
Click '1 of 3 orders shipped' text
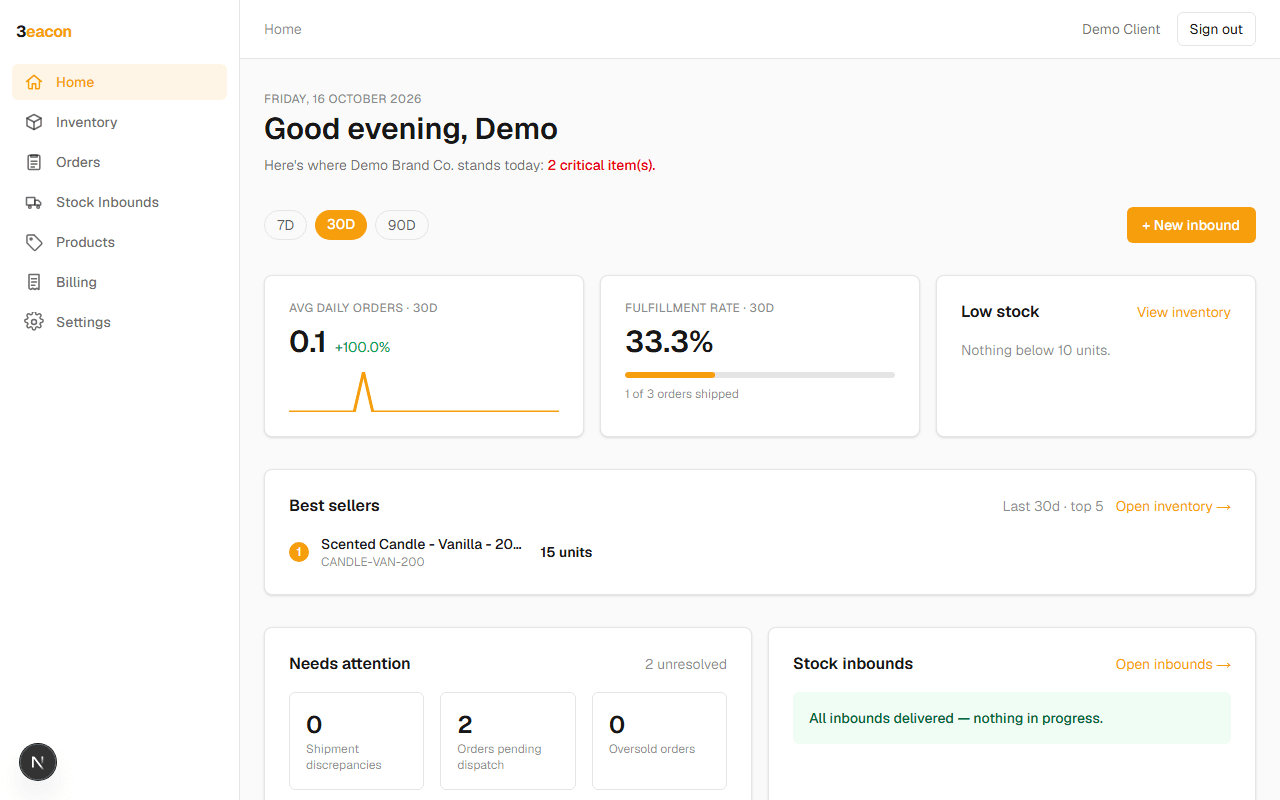pos(682,394)
